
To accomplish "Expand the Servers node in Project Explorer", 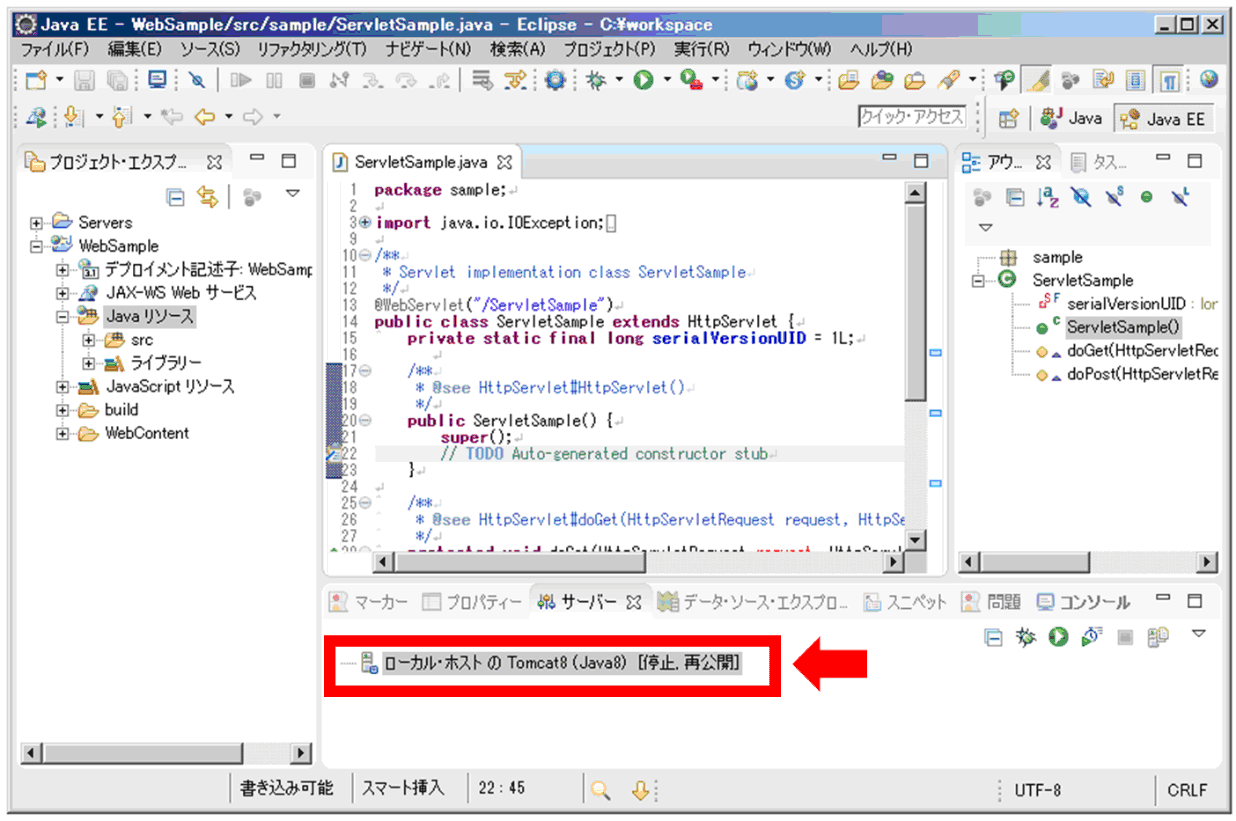I will point(37,222).
